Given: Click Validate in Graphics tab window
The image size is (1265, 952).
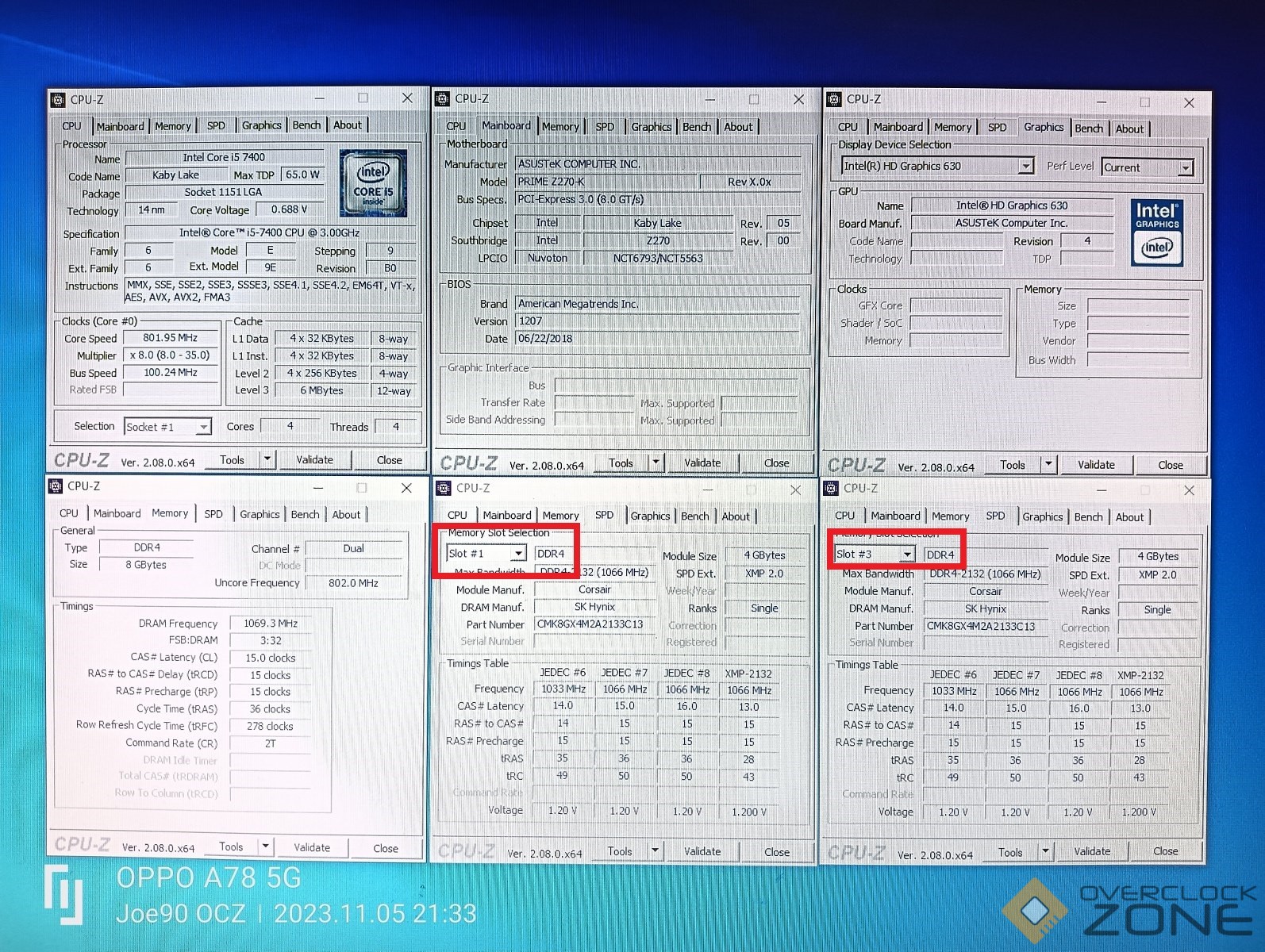Looking at the screenshot, I should (x=1096, y=464).
